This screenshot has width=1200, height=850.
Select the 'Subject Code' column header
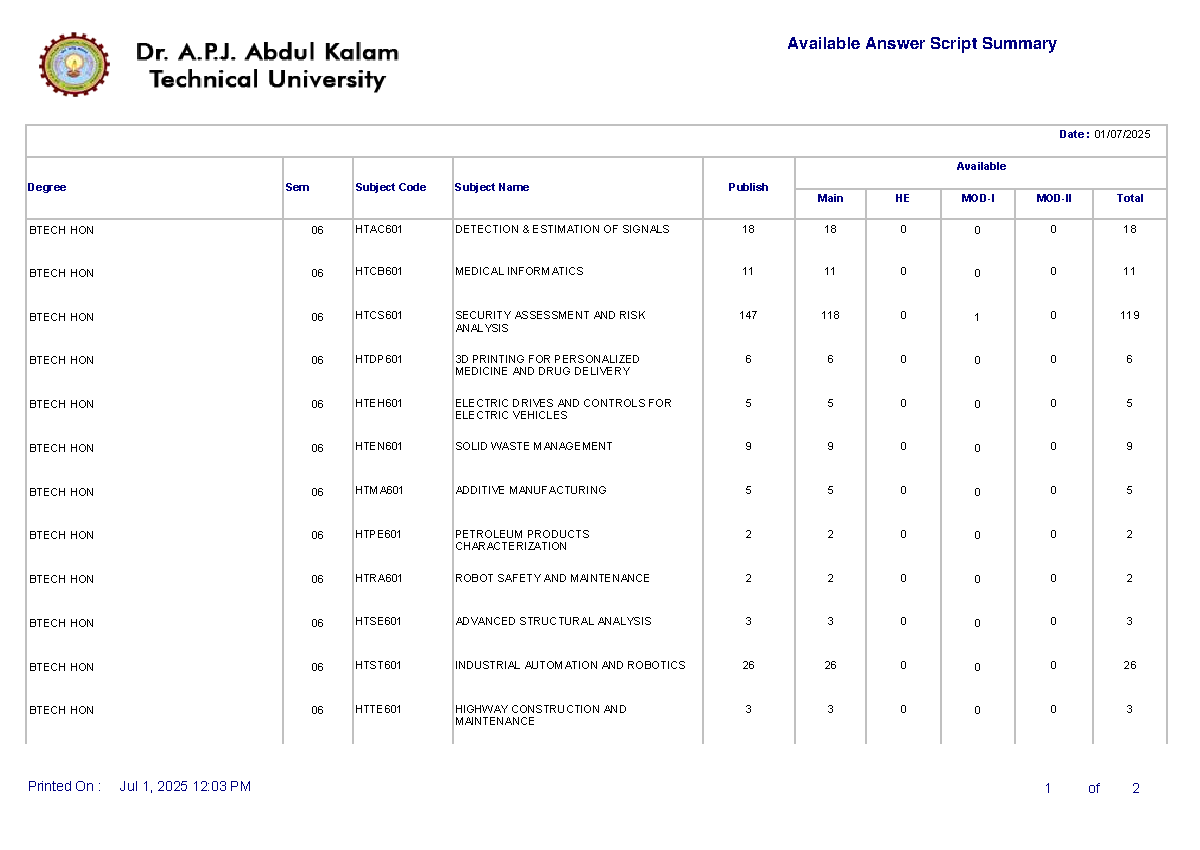(390, 187)
